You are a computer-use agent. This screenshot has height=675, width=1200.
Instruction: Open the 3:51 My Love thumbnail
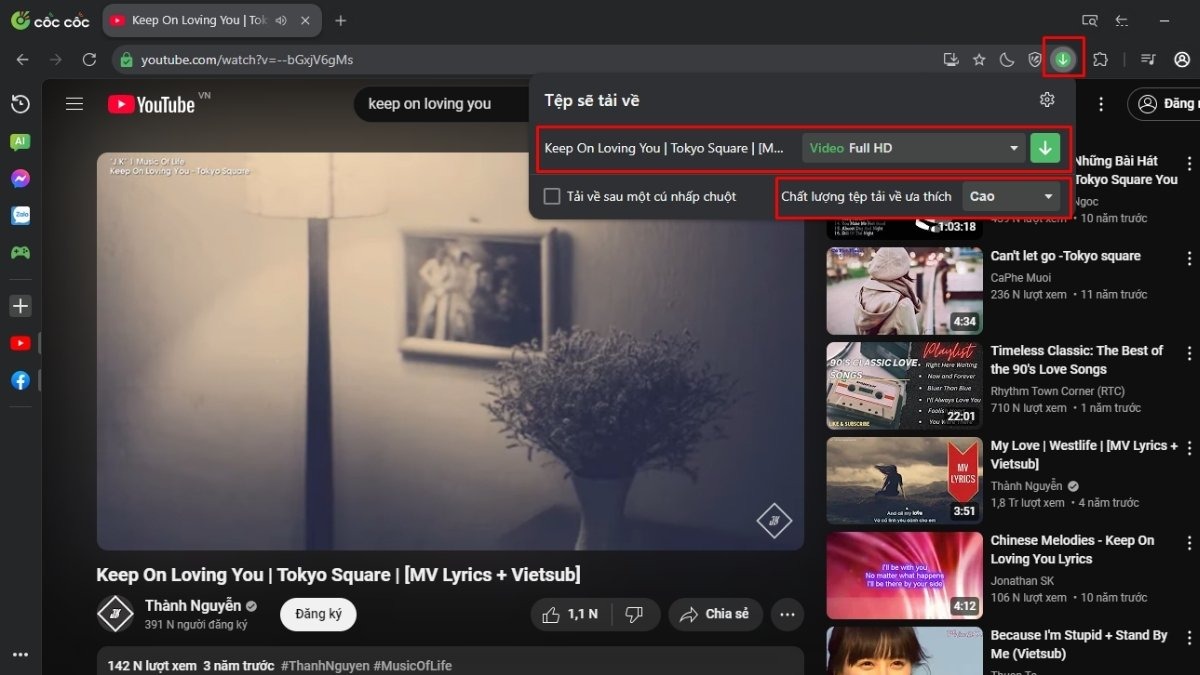(904, 481)
